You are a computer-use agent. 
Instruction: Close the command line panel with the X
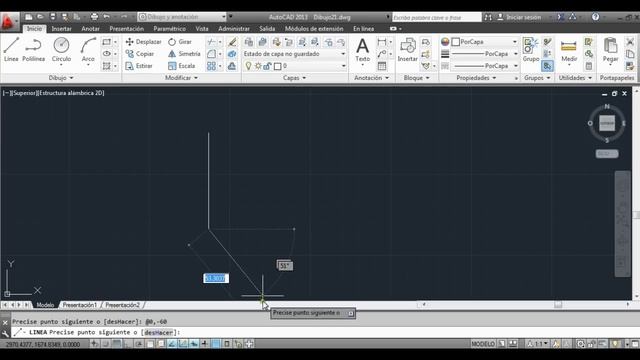coord(5,322)
